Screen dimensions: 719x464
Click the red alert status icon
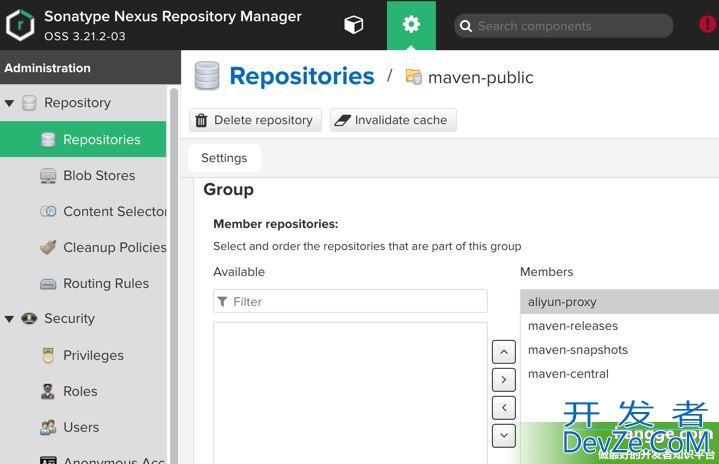(708, 24)
